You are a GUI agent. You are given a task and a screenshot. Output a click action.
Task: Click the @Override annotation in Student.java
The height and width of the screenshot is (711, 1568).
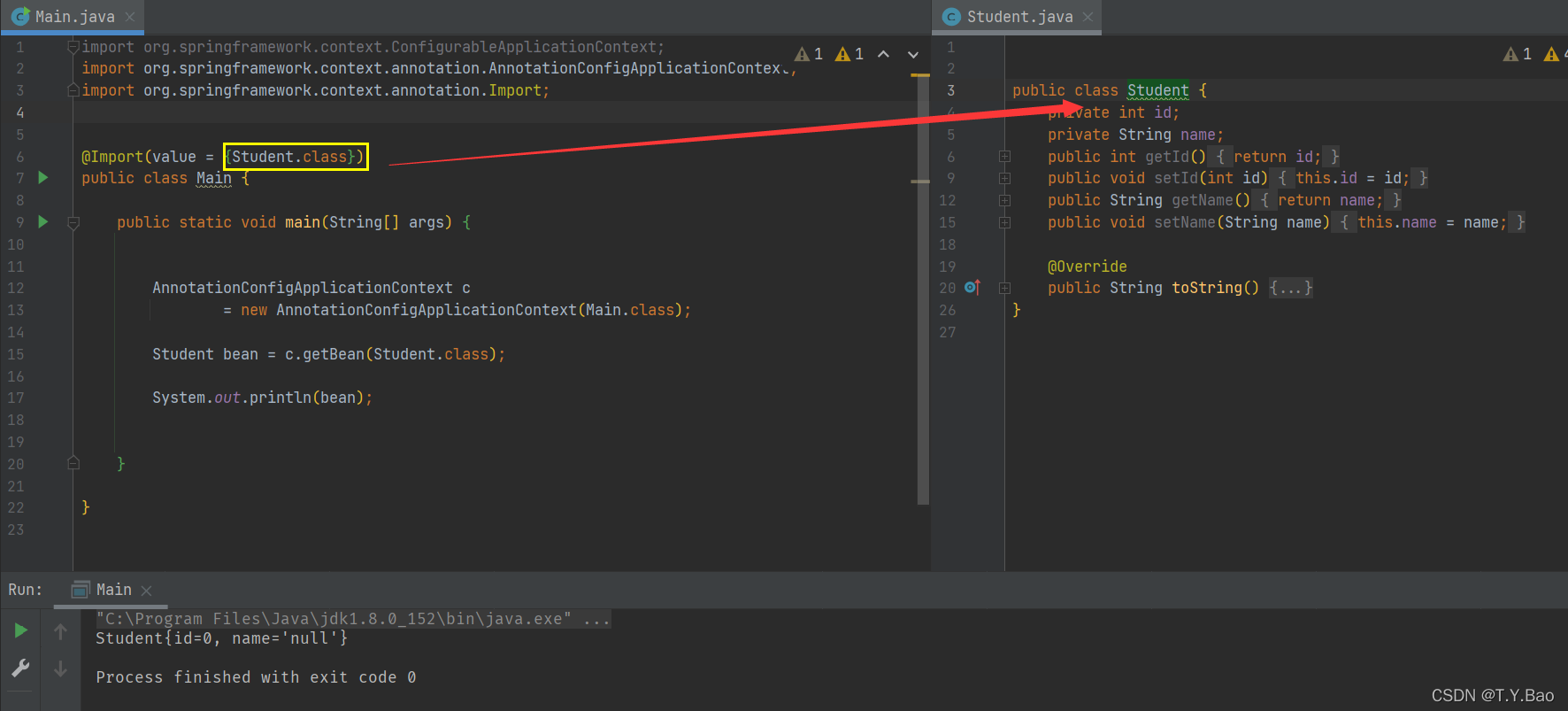tap(1088, 267)
